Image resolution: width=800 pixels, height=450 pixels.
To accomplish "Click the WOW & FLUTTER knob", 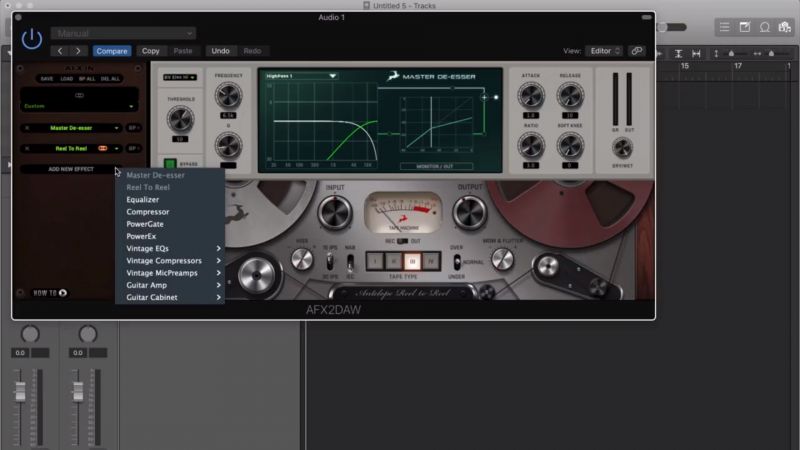I will (x=503, y=259).
